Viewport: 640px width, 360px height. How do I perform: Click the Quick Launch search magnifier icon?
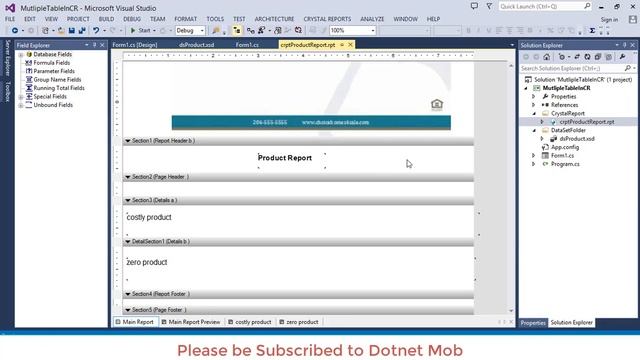(x=587, y=6)
